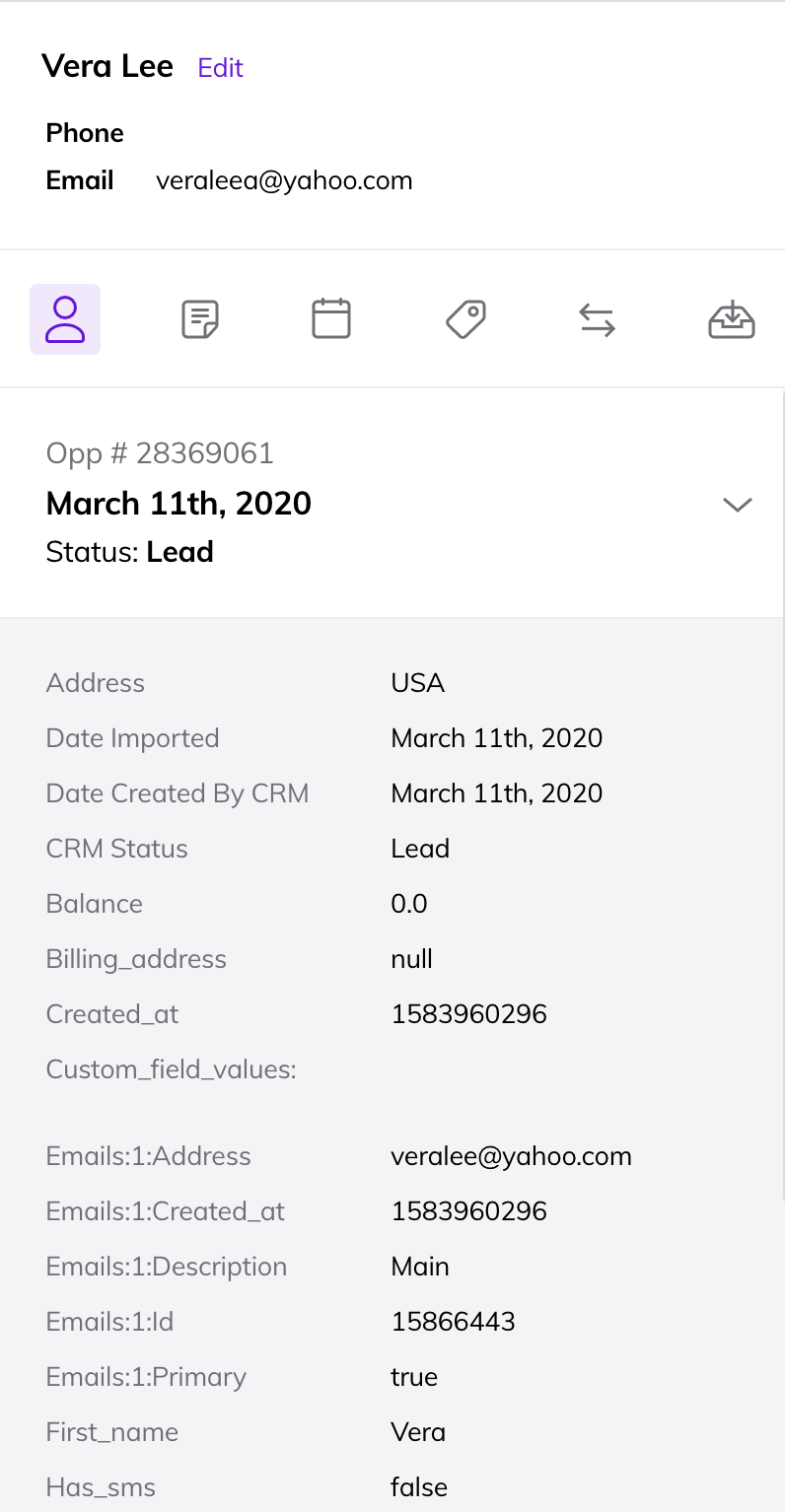Click the Status: Lead text
This screenshot has height=1512, width=785.
[130, 552]
